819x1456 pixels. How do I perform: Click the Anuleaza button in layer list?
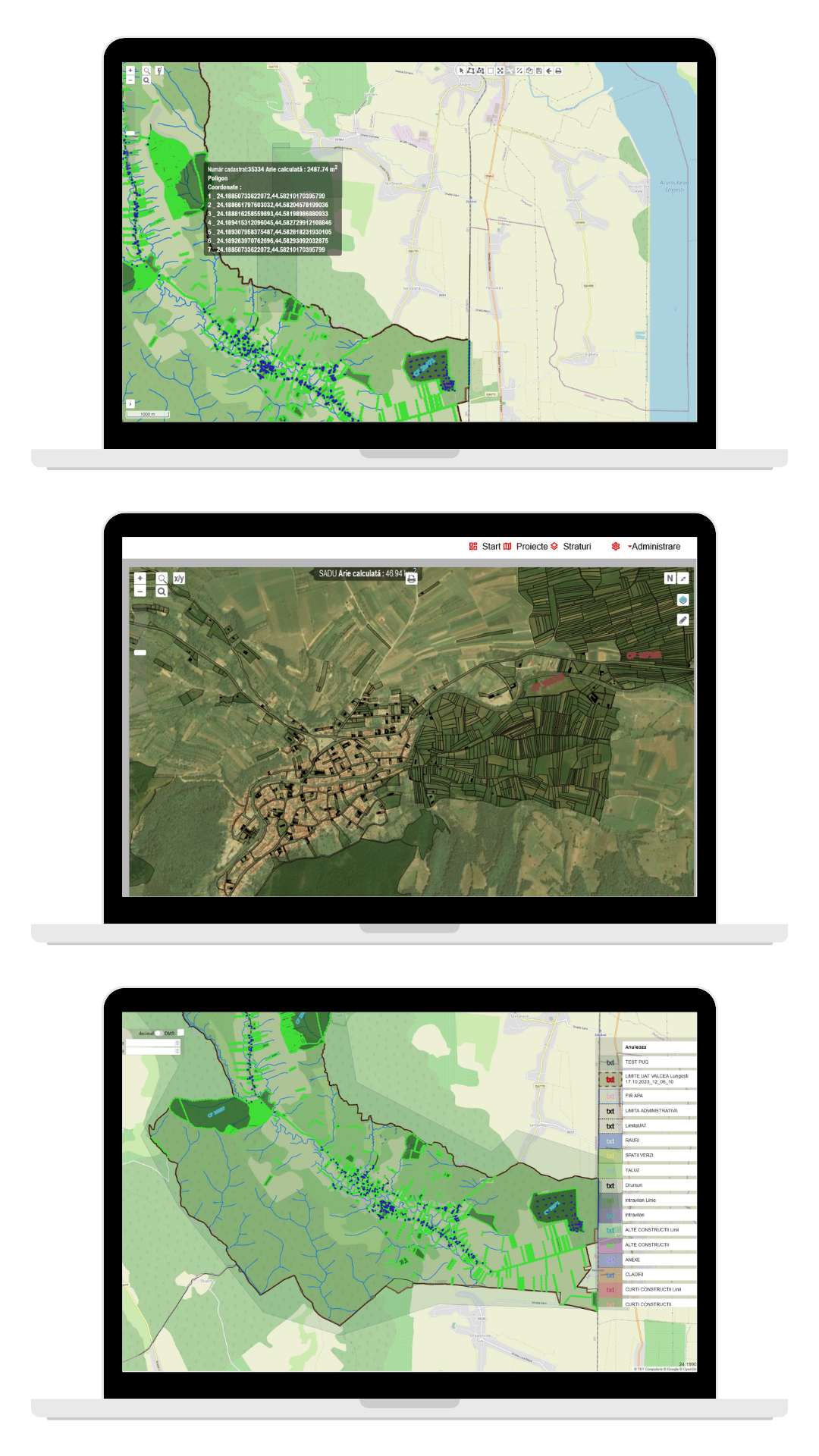659,1047
